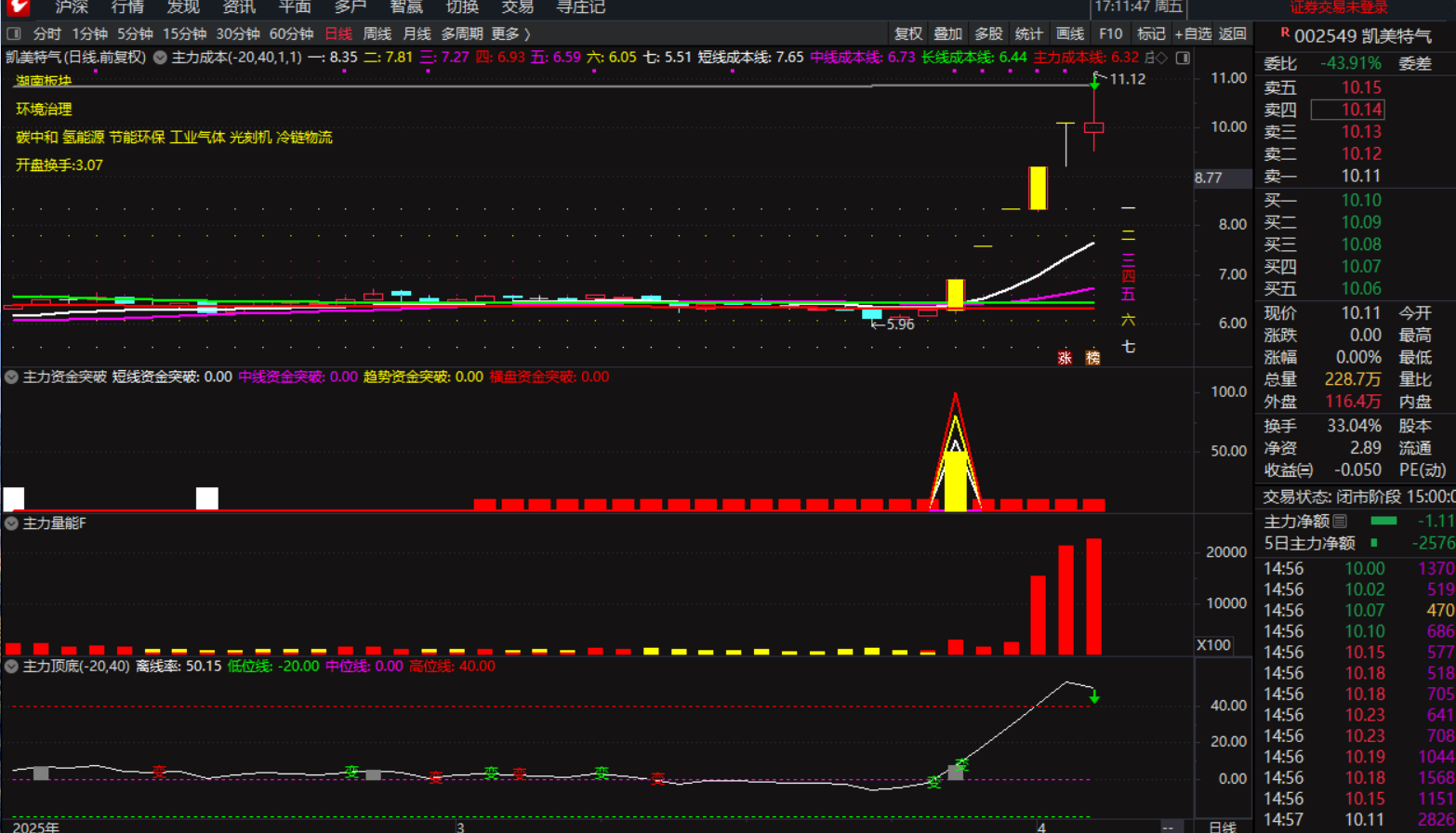The width and height of the screenshot is (1456, 833).
Task: Click the 返回 back button
Action: 1232,34
